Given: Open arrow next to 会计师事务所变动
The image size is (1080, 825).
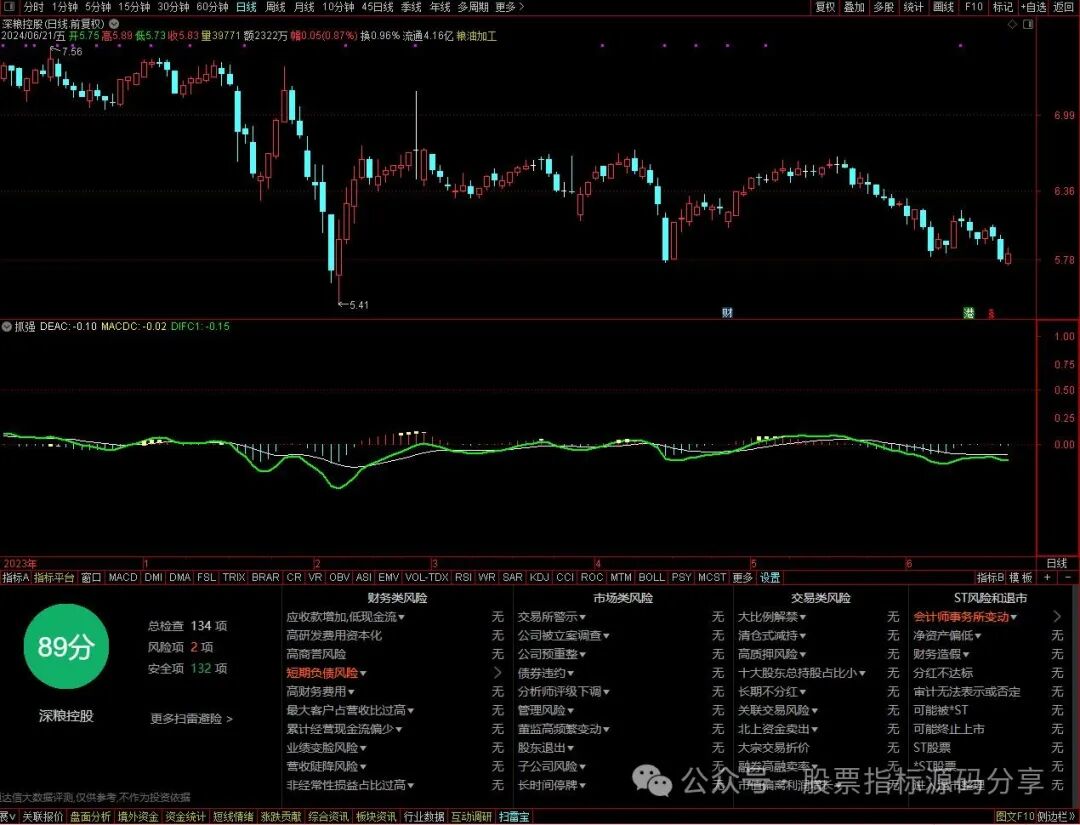Looking at the screenshot, I should tap(1057, 617).
